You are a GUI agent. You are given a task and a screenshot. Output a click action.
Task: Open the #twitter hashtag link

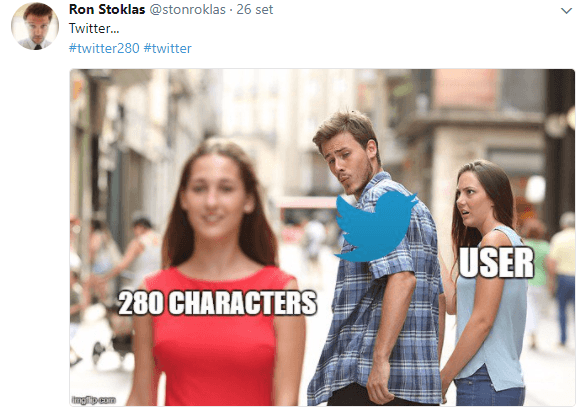coord(167,48)
